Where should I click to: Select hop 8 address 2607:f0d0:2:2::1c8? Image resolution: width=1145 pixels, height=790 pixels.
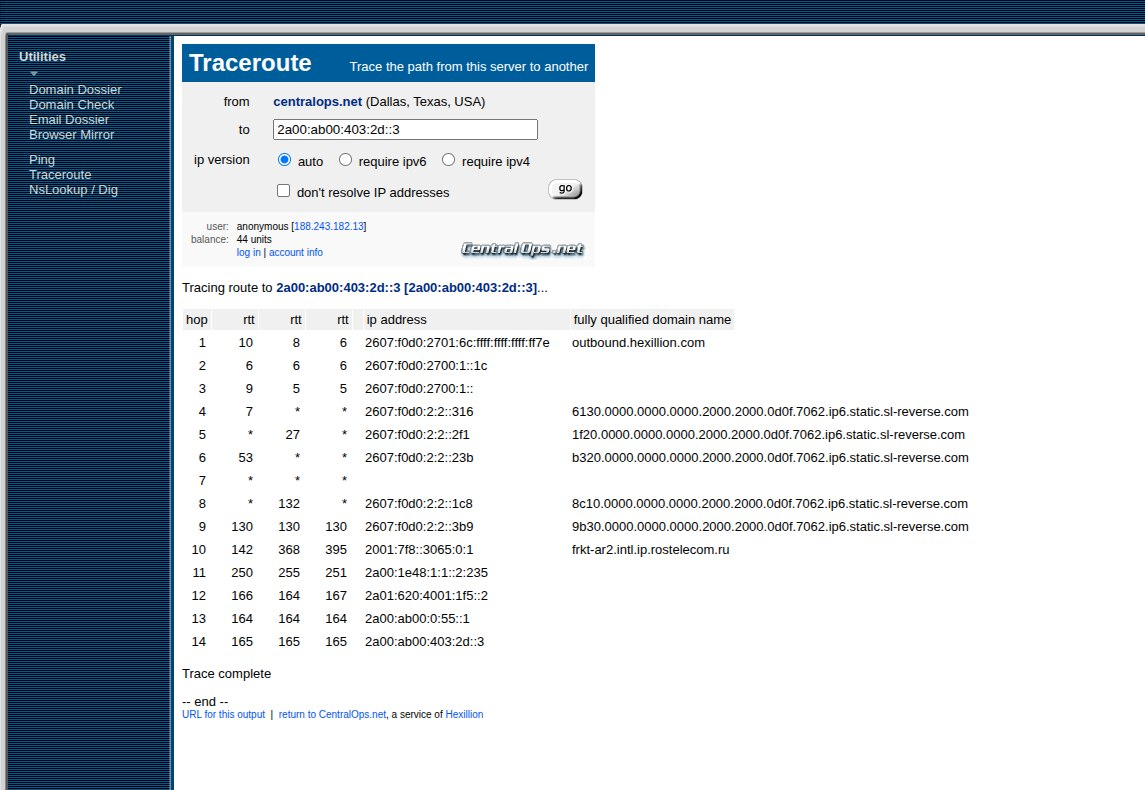418,504
